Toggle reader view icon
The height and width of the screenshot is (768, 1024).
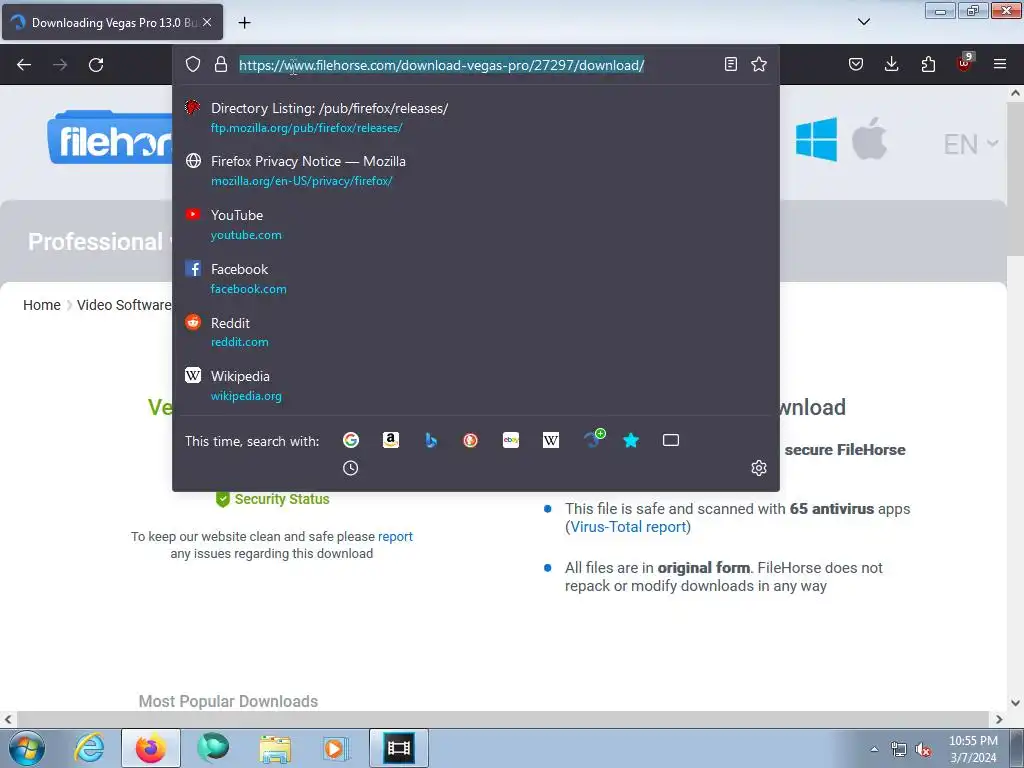click(731, 64)
